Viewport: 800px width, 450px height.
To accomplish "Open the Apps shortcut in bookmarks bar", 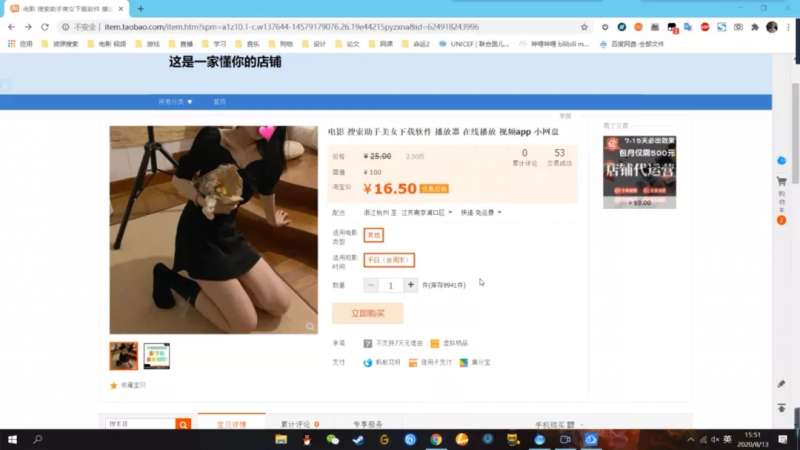I will (x=20, y=44).
